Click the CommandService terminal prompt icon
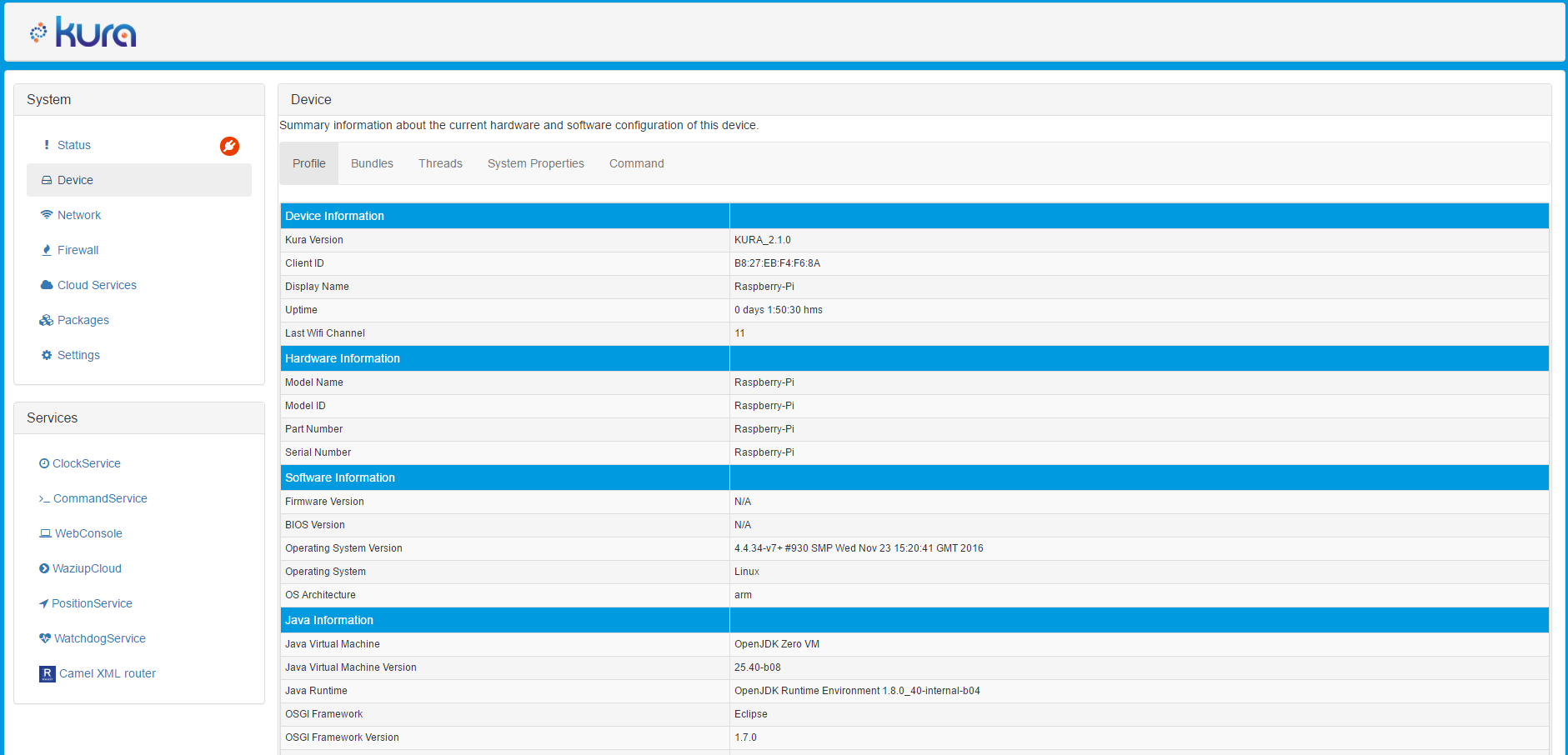 point(44,498)
